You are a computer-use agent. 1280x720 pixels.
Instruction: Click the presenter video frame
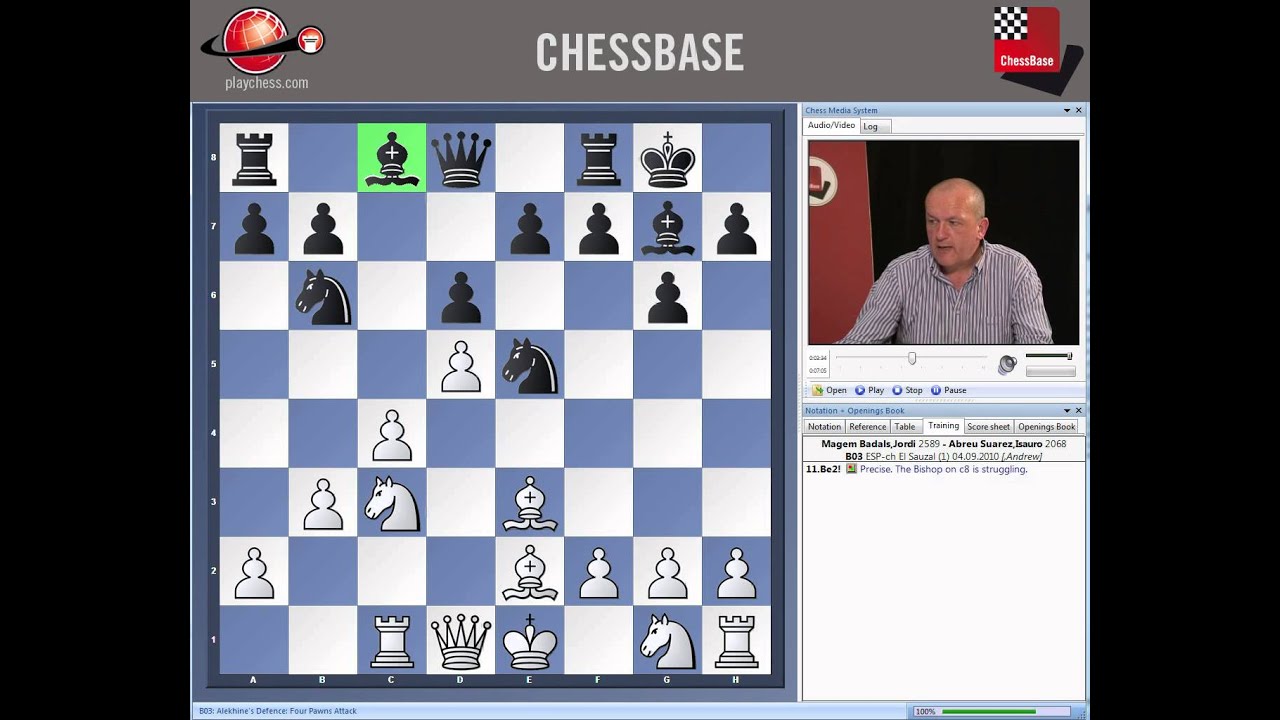pyautogui.click(x=943, y=242)
